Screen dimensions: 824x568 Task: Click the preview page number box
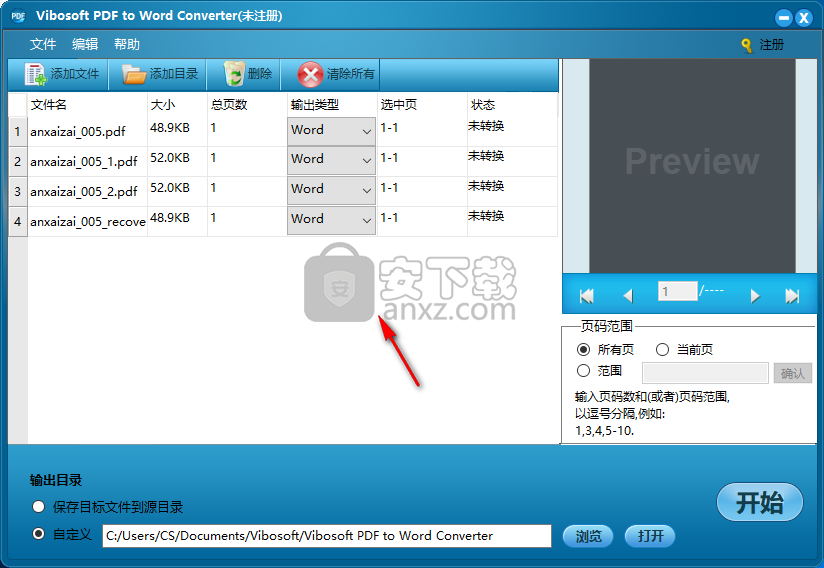[x=678, y=291]
